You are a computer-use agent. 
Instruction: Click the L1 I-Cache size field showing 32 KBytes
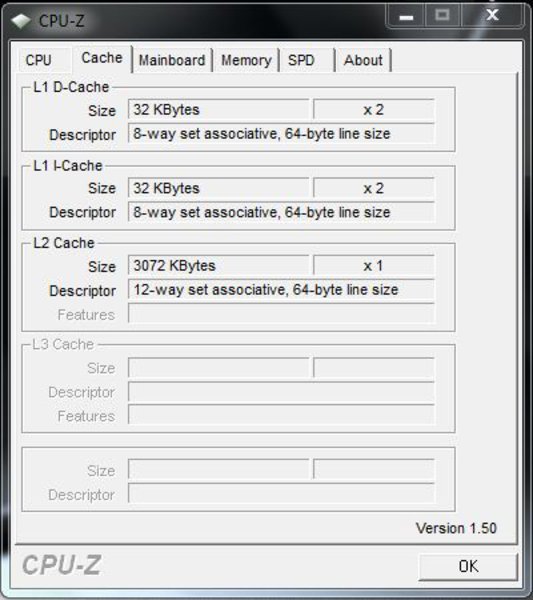point(218,188)
